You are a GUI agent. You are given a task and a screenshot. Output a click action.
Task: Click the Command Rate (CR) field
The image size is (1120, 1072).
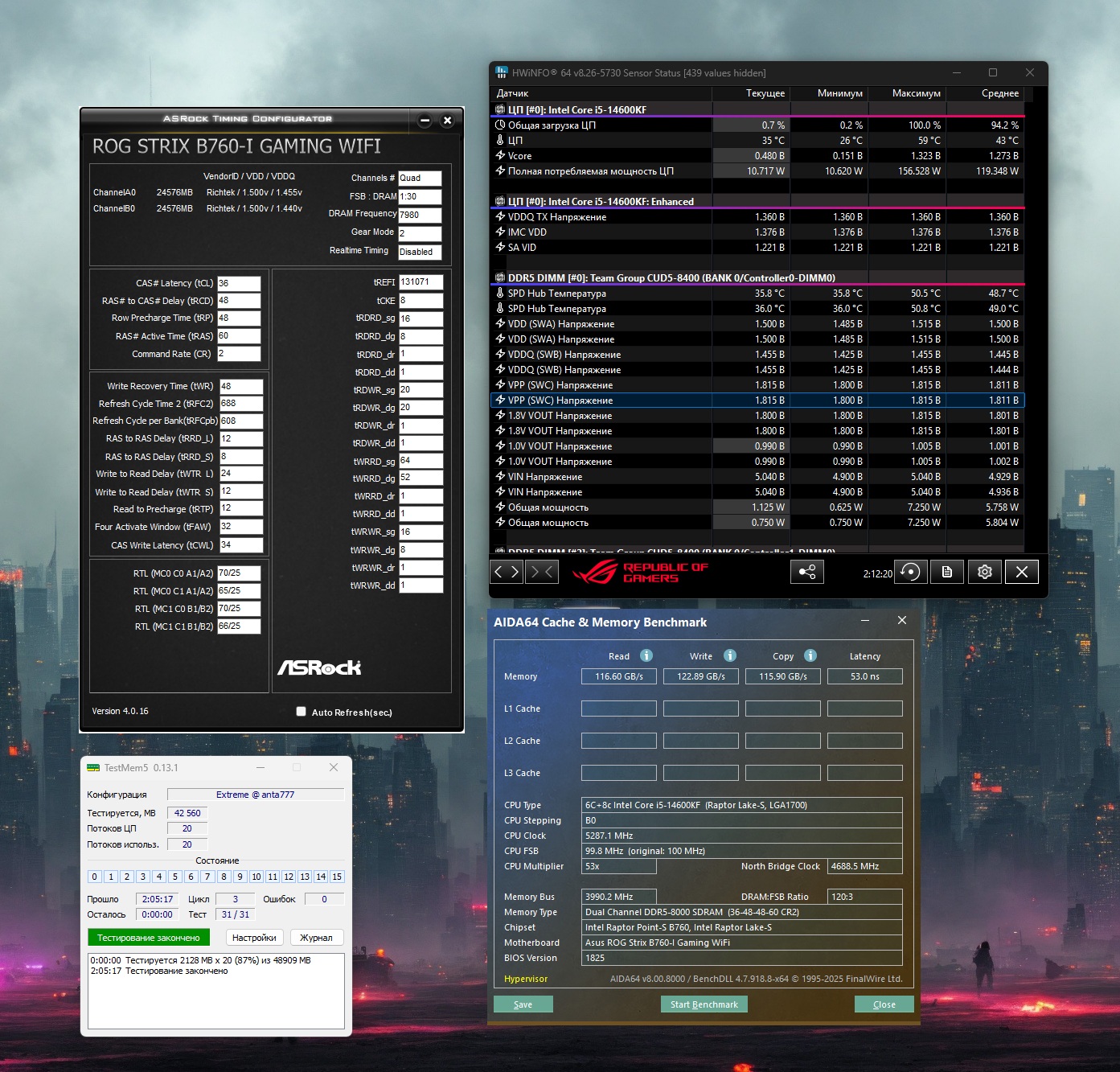[x=239, y=354]
